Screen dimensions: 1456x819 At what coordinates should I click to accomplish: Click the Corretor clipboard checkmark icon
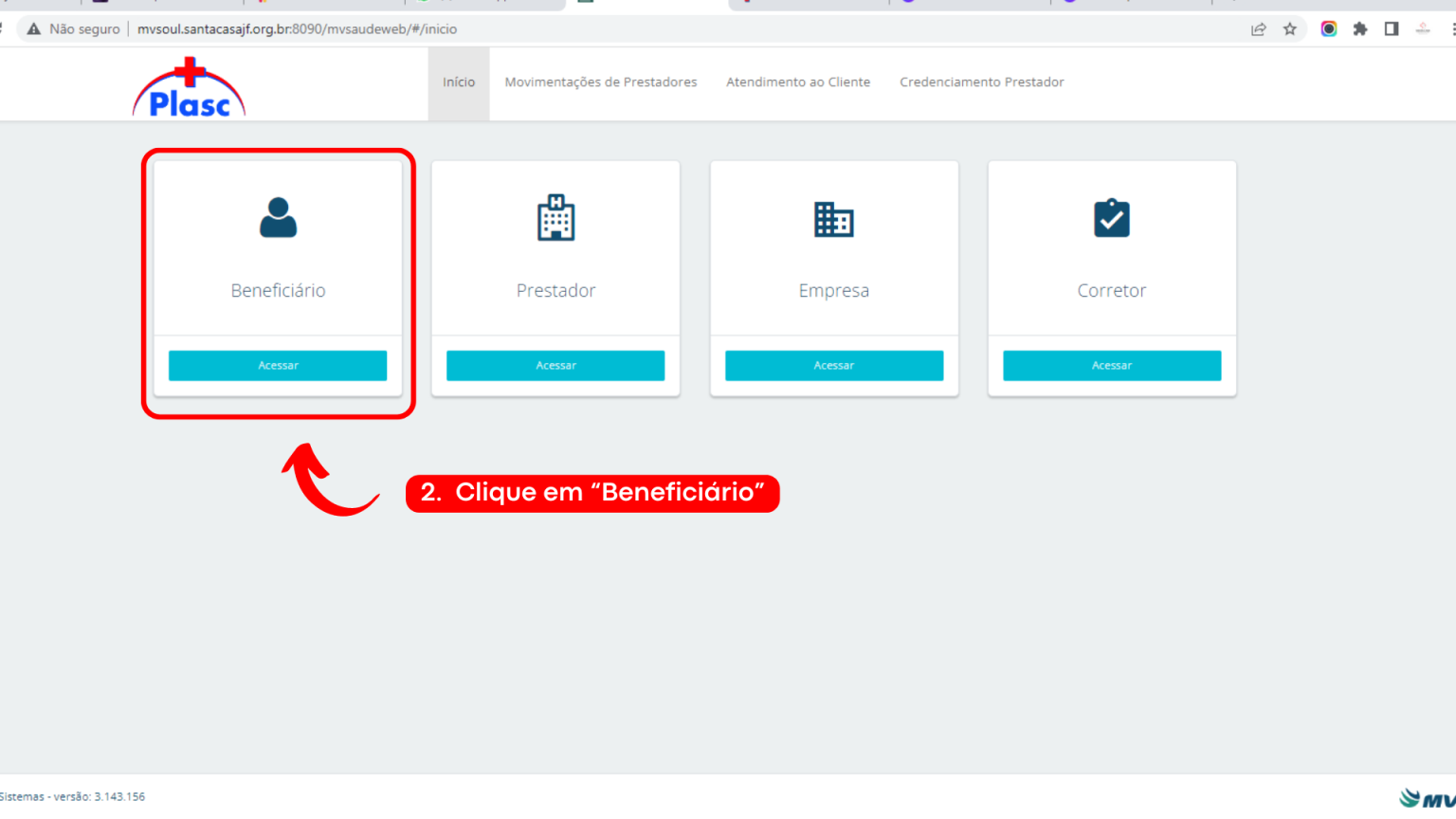pos(1111,218)
